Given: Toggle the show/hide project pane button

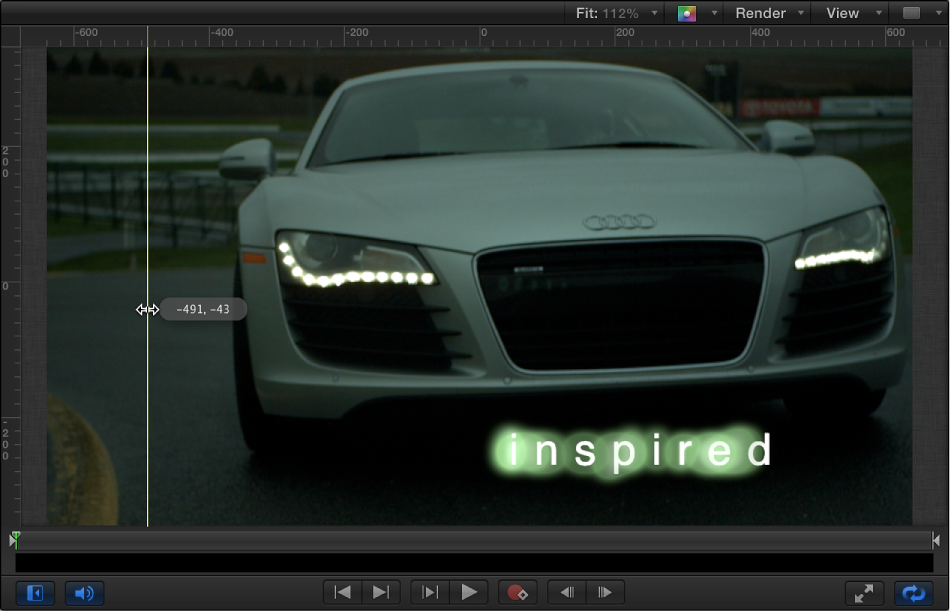Looking at the screenshot, I should (x=35, y=593).
